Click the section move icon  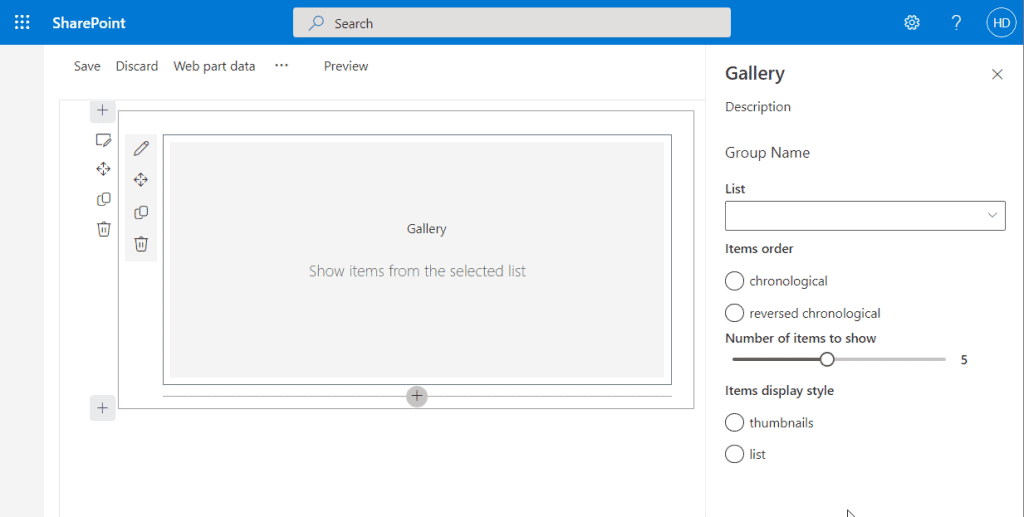pyautogui.click(x=103, y=169)
